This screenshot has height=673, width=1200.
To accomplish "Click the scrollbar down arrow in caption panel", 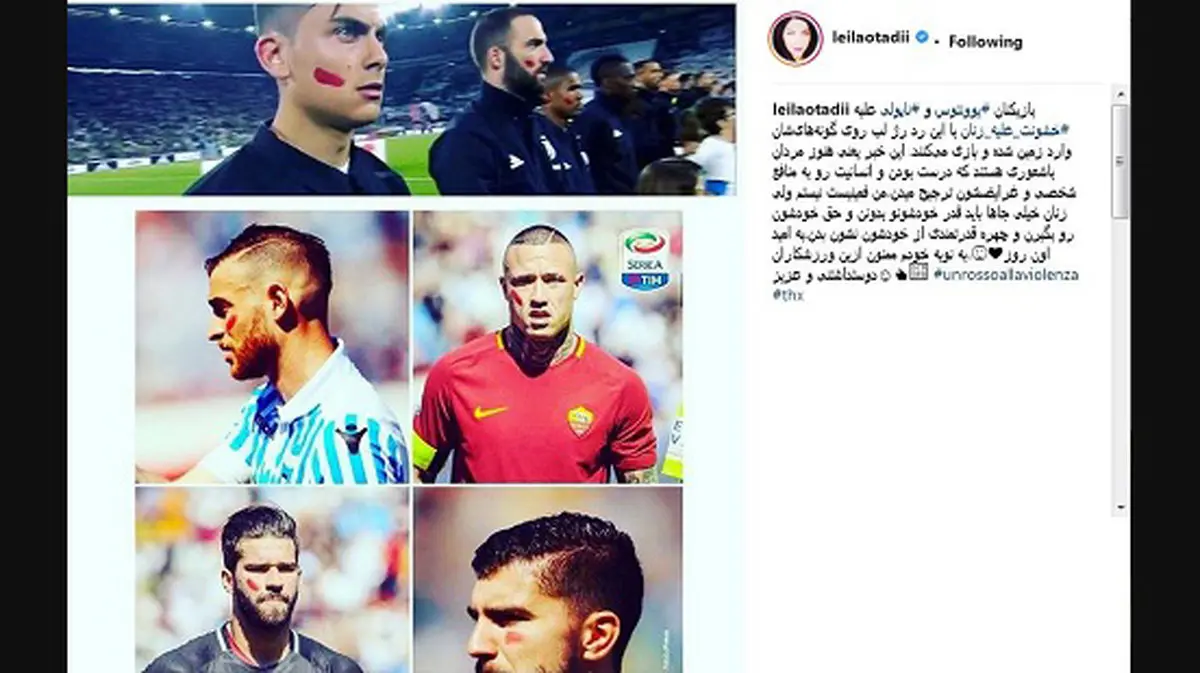I will pyautogui.click(x=1120, y=507).
